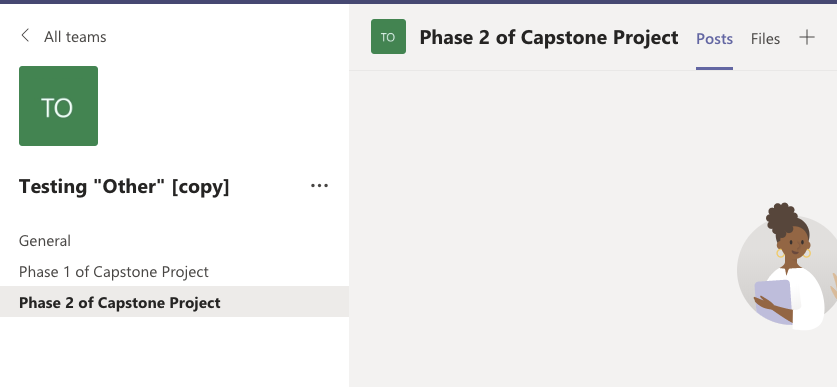Open the Files tab
Screen dimensions: 837x387
(x=765, y=38)
